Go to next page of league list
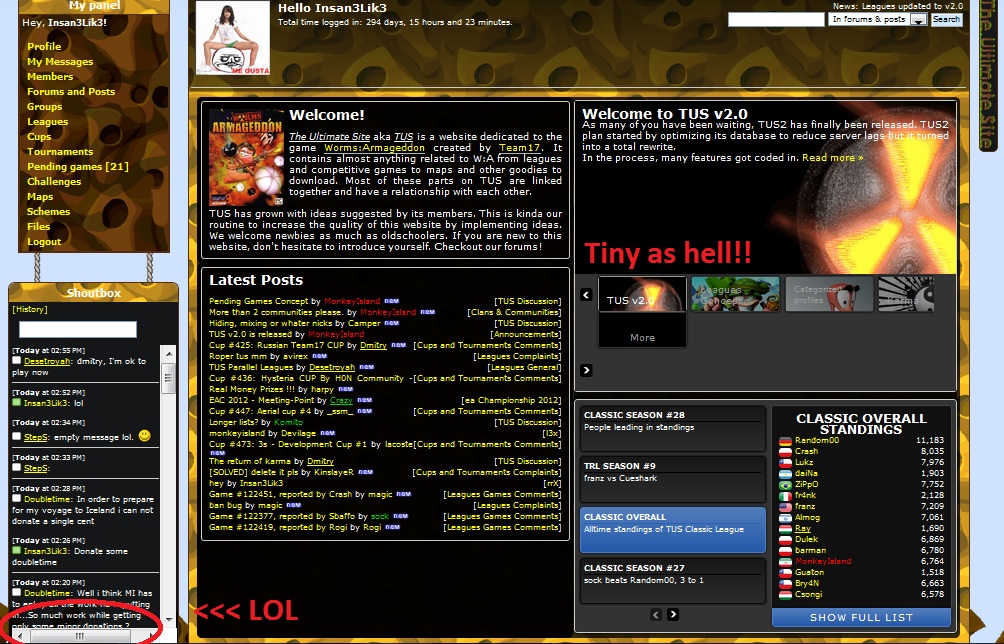Screen dimensions: 1004x644 click(x=673, y=615)
